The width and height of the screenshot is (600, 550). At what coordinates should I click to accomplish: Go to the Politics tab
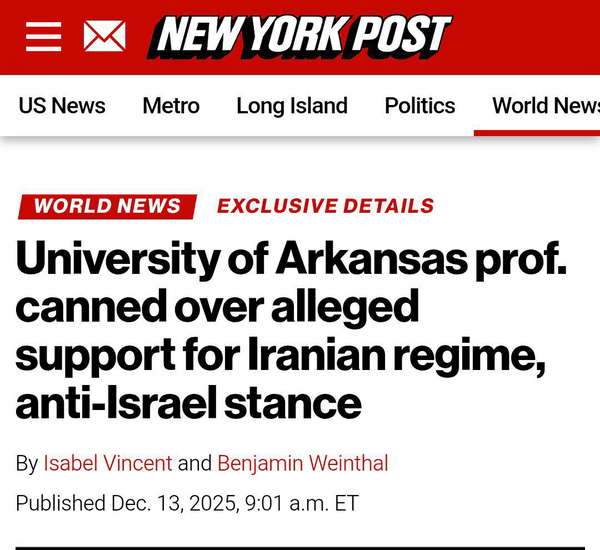pyautogui.click(x=420, y=106)
